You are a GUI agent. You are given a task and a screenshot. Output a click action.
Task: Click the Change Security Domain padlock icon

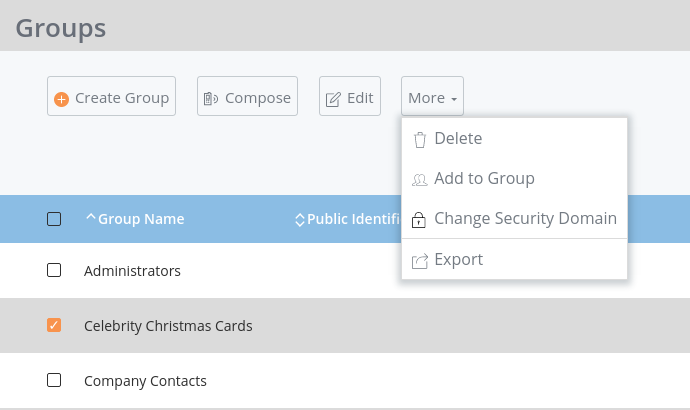point(418,220)
